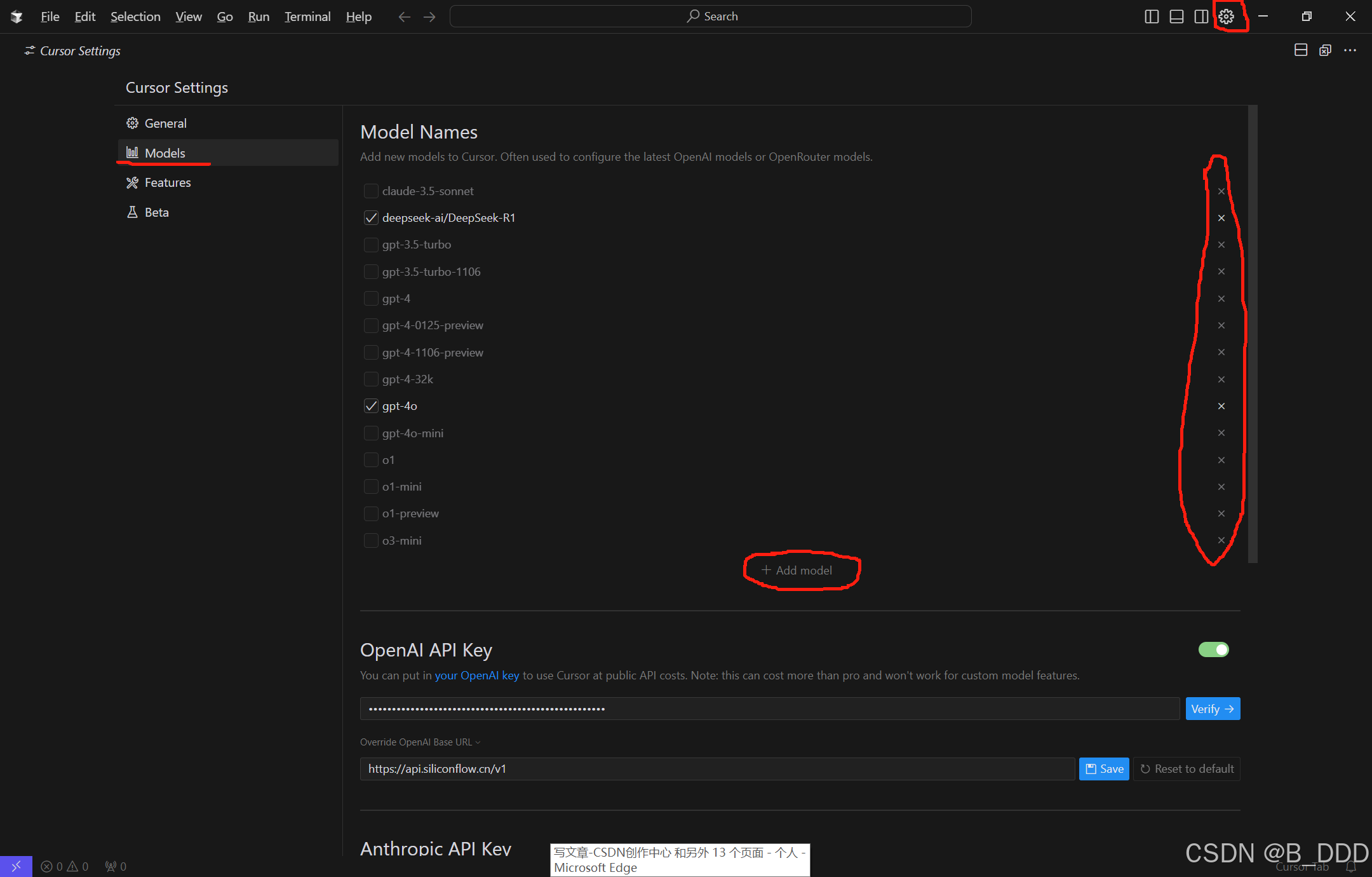The image size is (1372, 877).
Task: Click the "your OpenAI key" link
Action: [476, 676]
